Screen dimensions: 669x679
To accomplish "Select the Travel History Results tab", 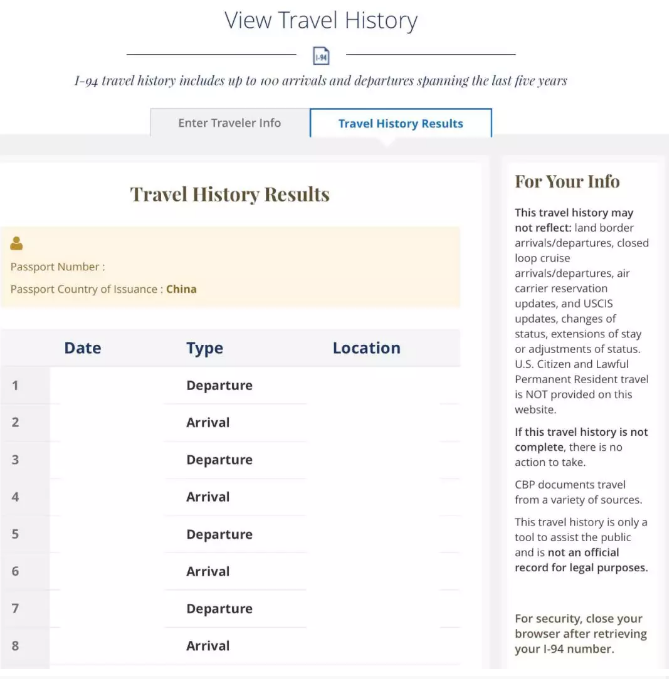I will (400, 124).
